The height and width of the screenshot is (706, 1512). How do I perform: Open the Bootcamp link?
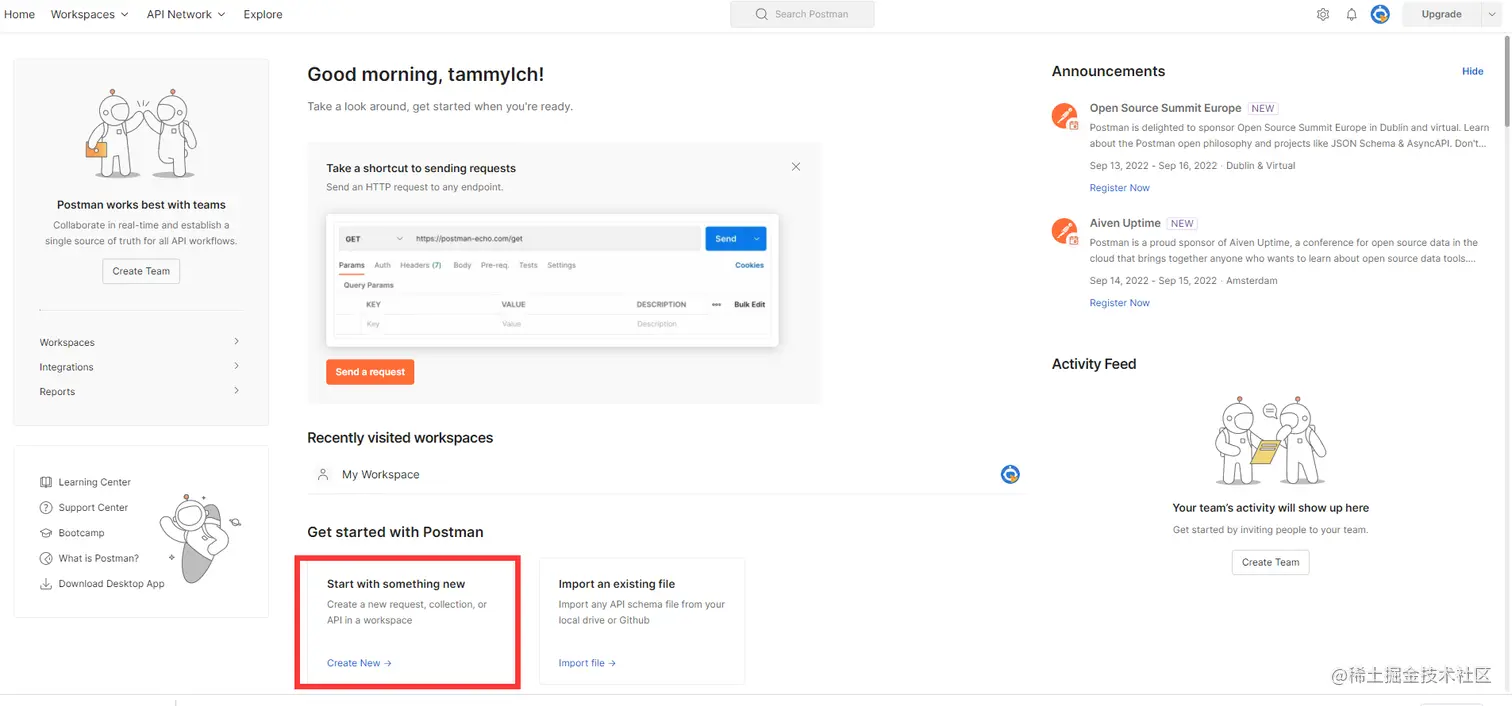[x=81, y=533]
